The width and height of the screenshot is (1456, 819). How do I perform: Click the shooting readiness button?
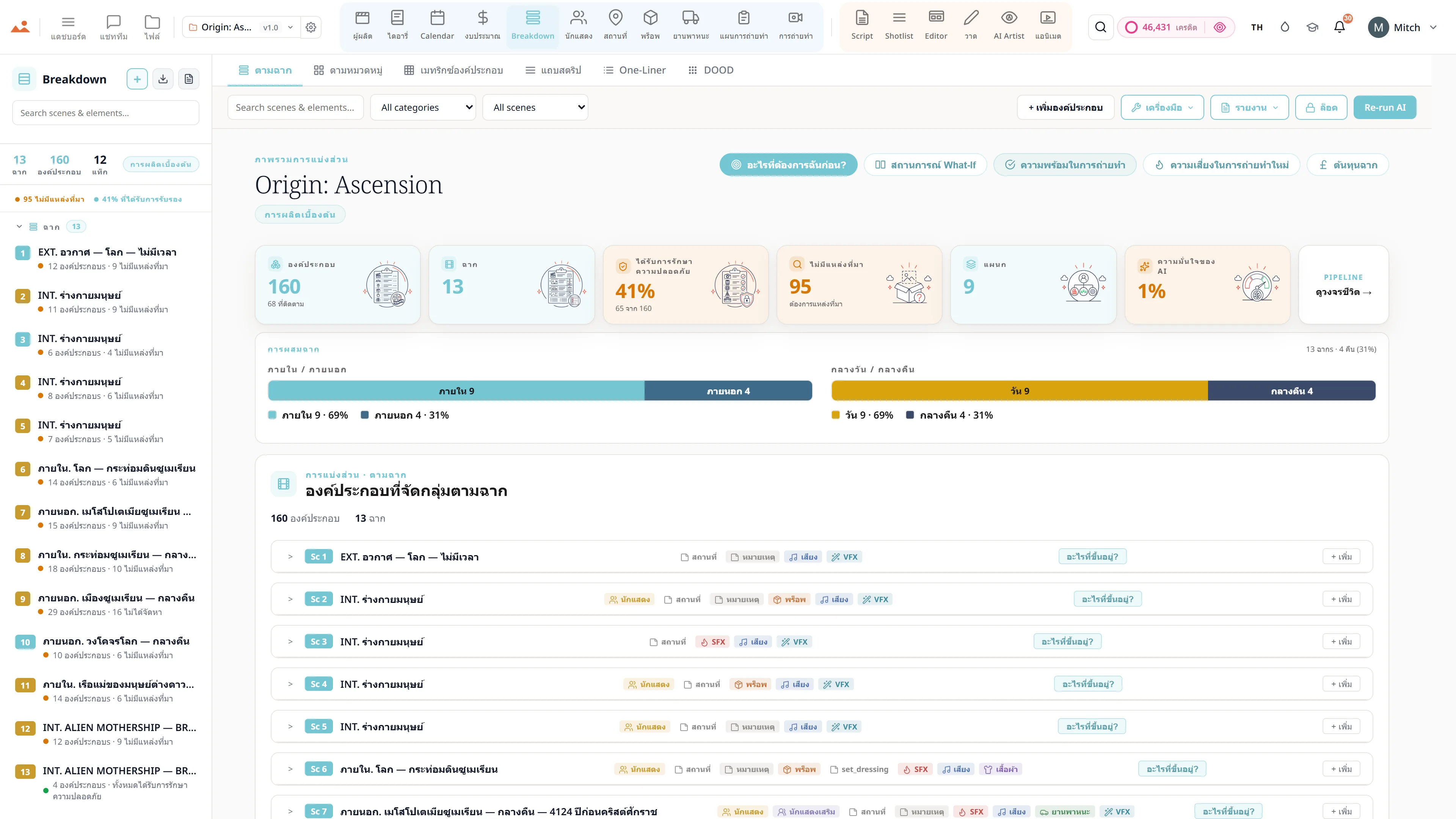pos(1065,165)
